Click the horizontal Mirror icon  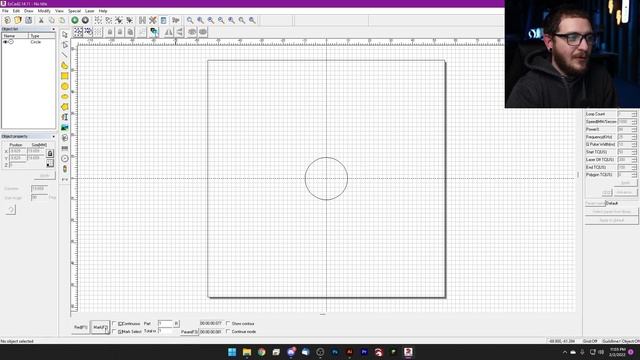click(169, 32)
